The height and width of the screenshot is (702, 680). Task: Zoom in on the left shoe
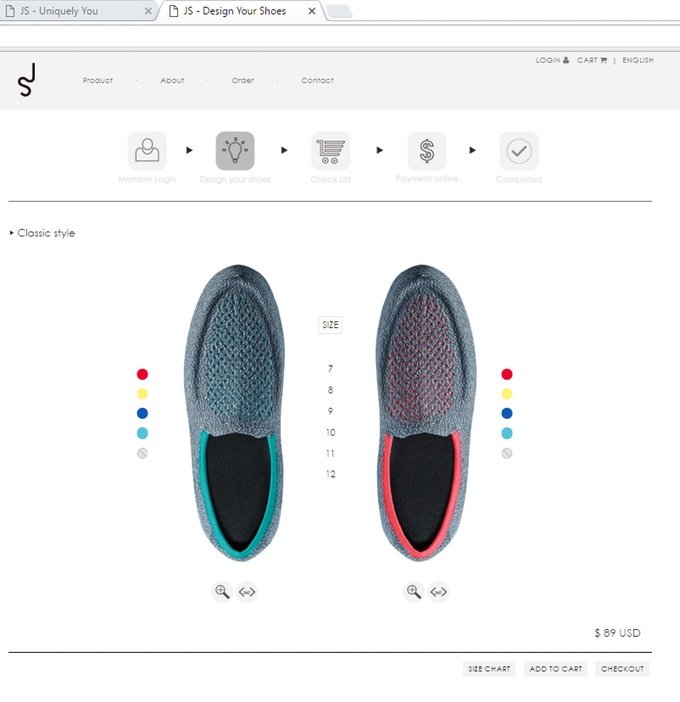click(x=222, y=591)
